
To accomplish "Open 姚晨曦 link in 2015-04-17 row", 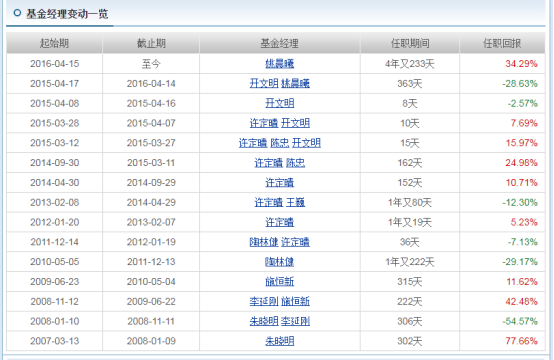I will (295, 83).
